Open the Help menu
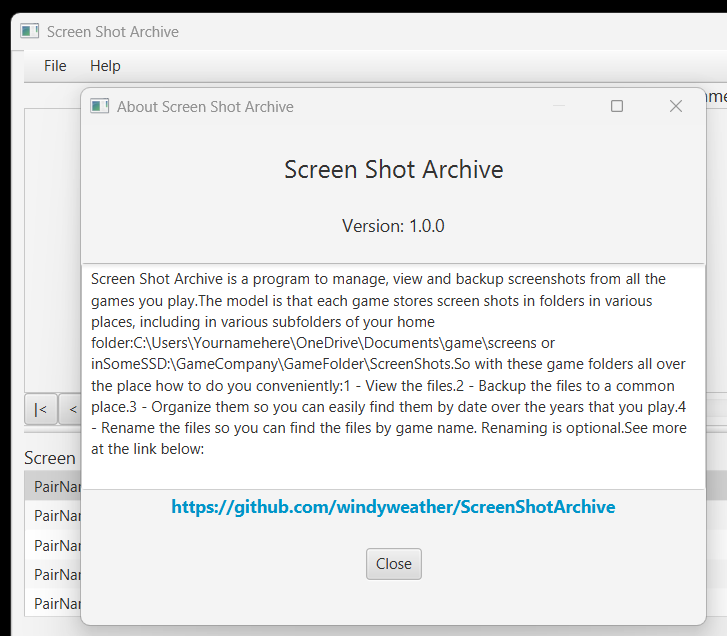This screenshot has width=727, height=636. (105, 66)
